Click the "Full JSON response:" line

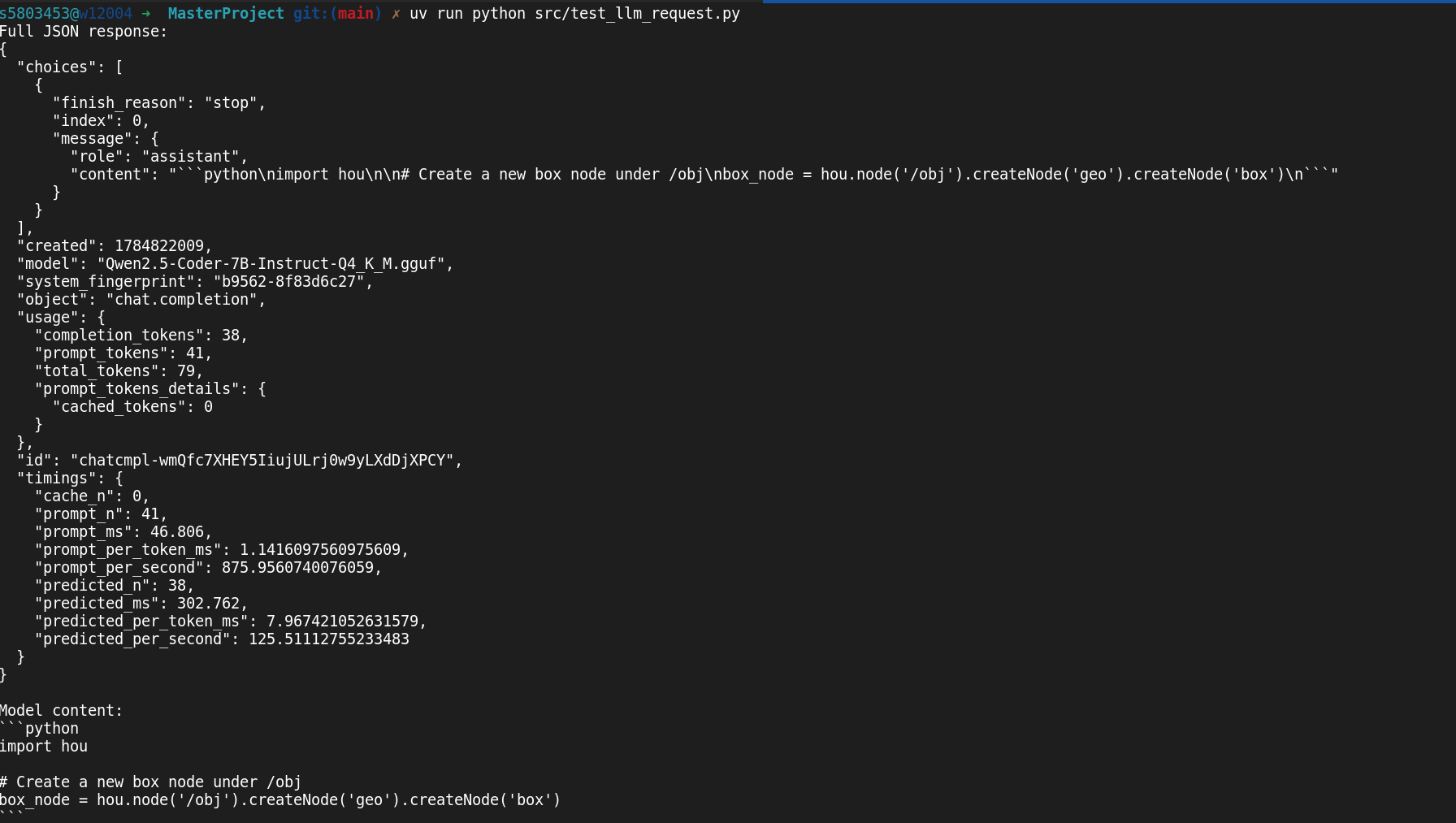coord(84,32)
